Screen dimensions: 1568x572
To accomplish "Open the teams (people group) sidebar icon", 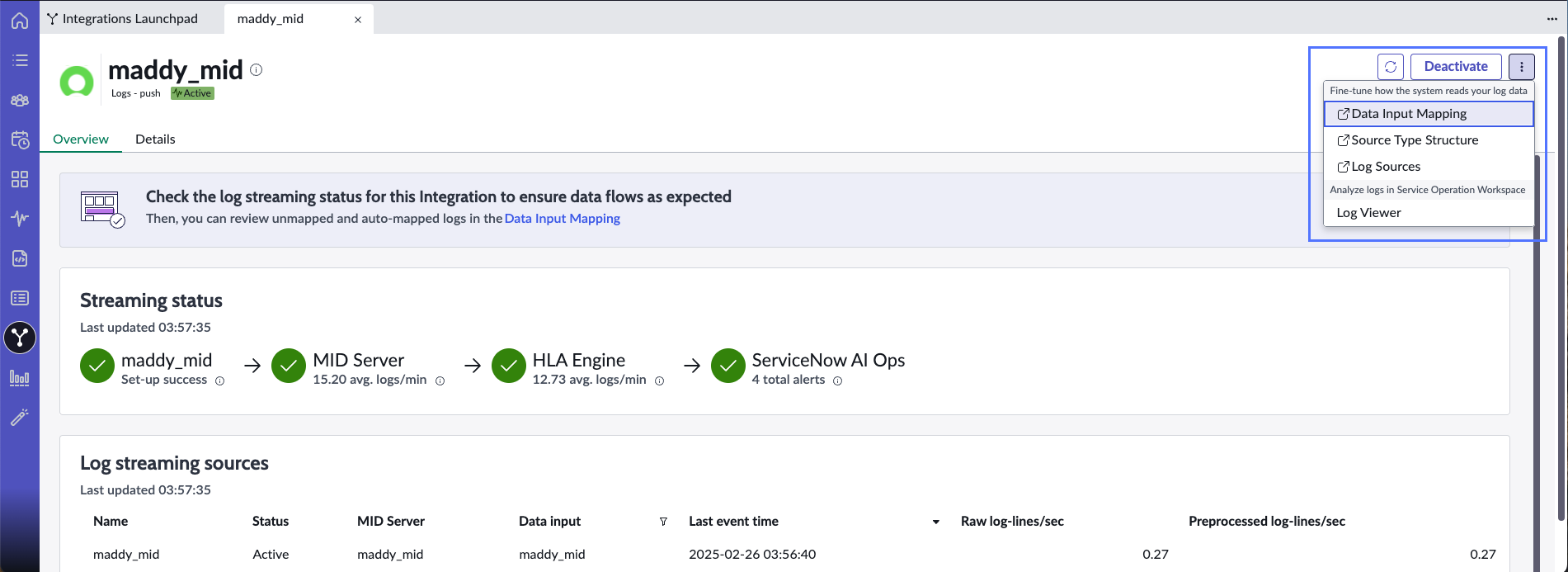I will click(x=20, y=100).
